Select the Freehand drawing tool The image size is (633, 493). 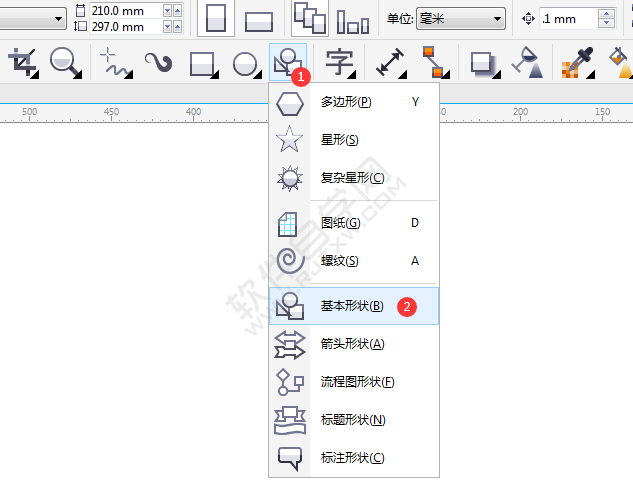tap(116, 62)
